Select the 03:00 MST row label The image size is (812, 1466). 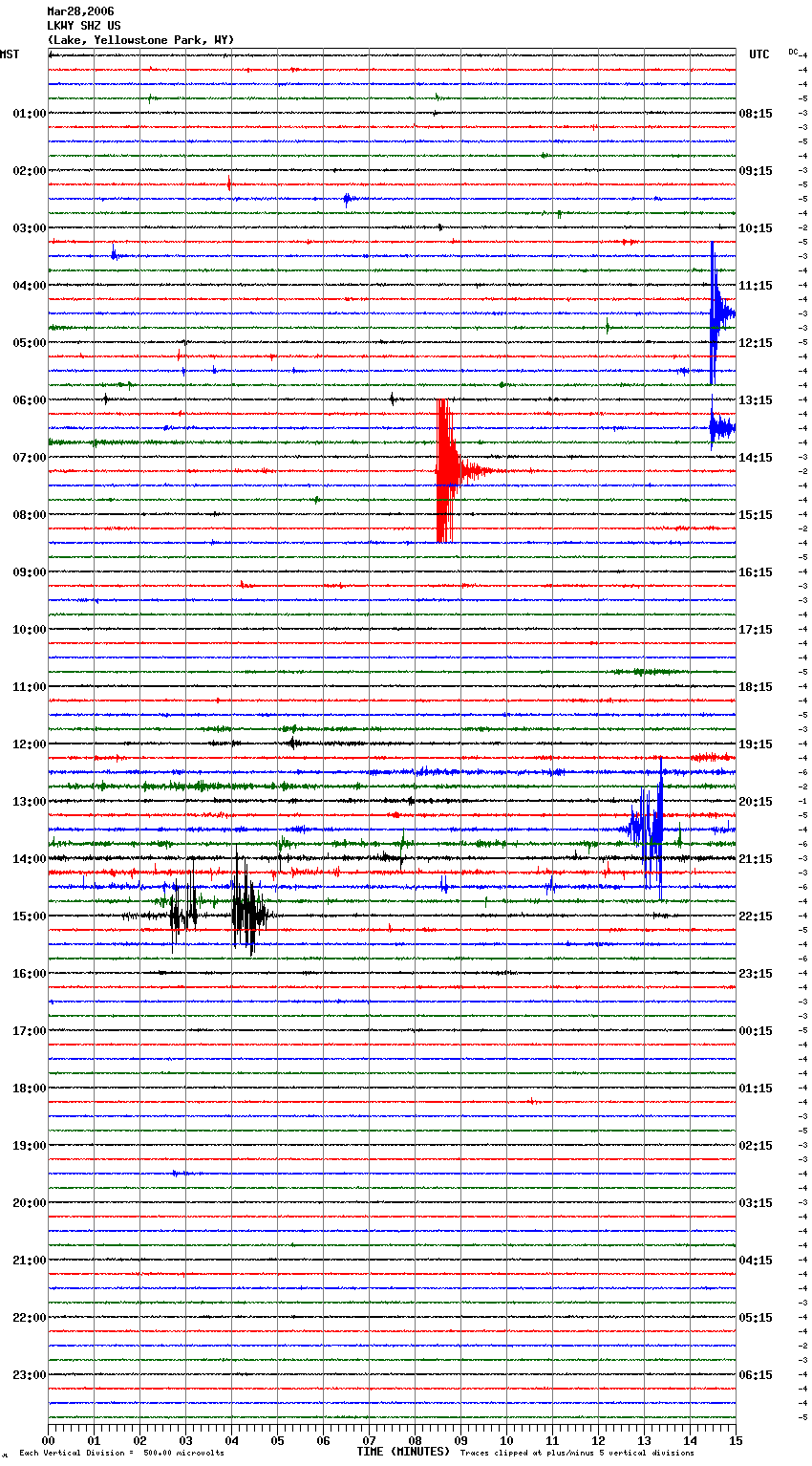click(x=30, y=228)
